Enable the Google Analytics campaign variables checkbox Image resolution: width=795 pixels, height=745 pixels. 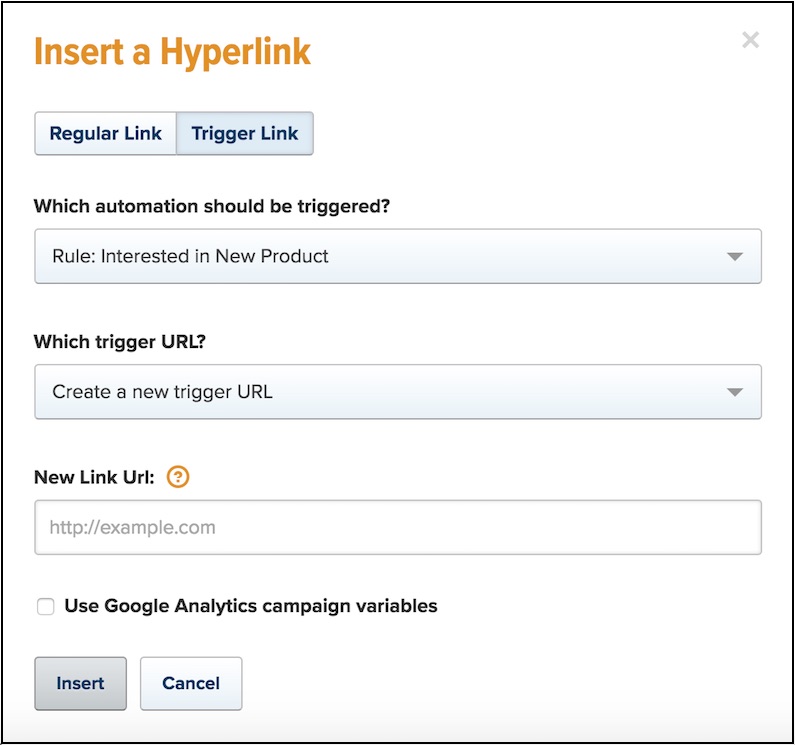pos(45,606)
